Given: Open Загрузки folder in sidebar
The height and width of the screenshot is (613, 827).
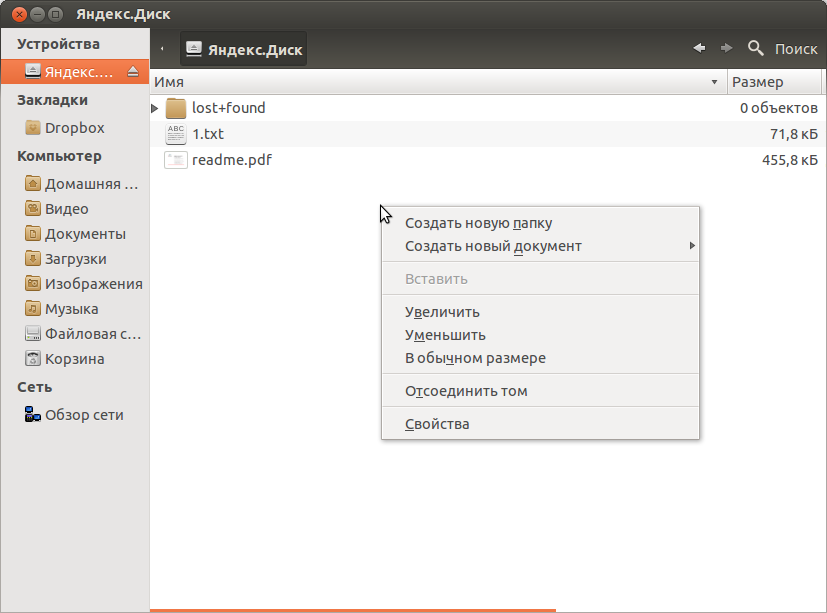Looking at the screenshot, I should tap(75, 259).
